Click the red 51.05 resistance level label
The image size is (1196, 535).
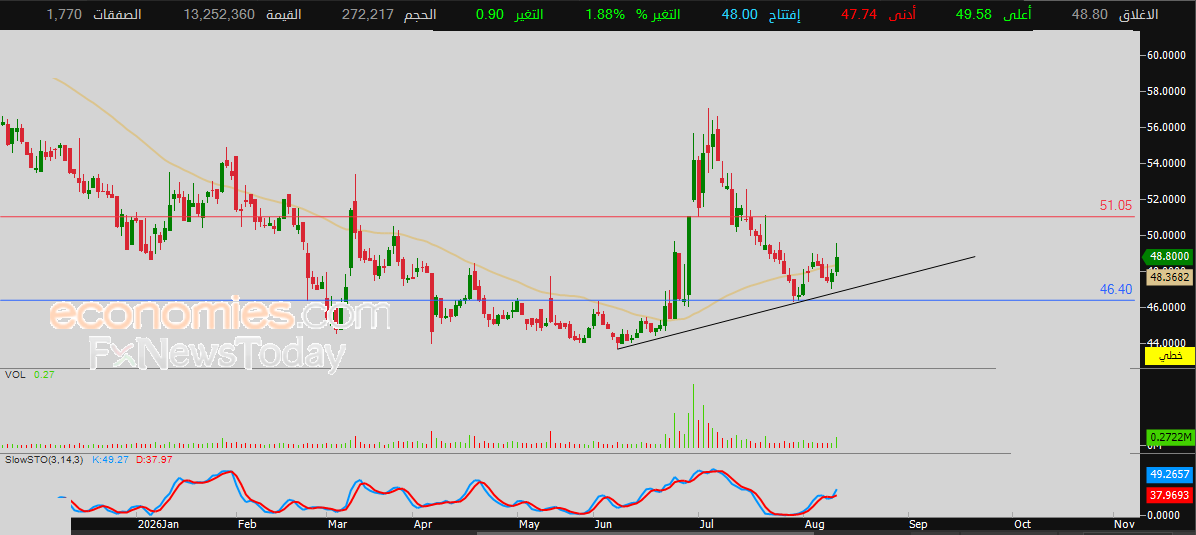1116,205
